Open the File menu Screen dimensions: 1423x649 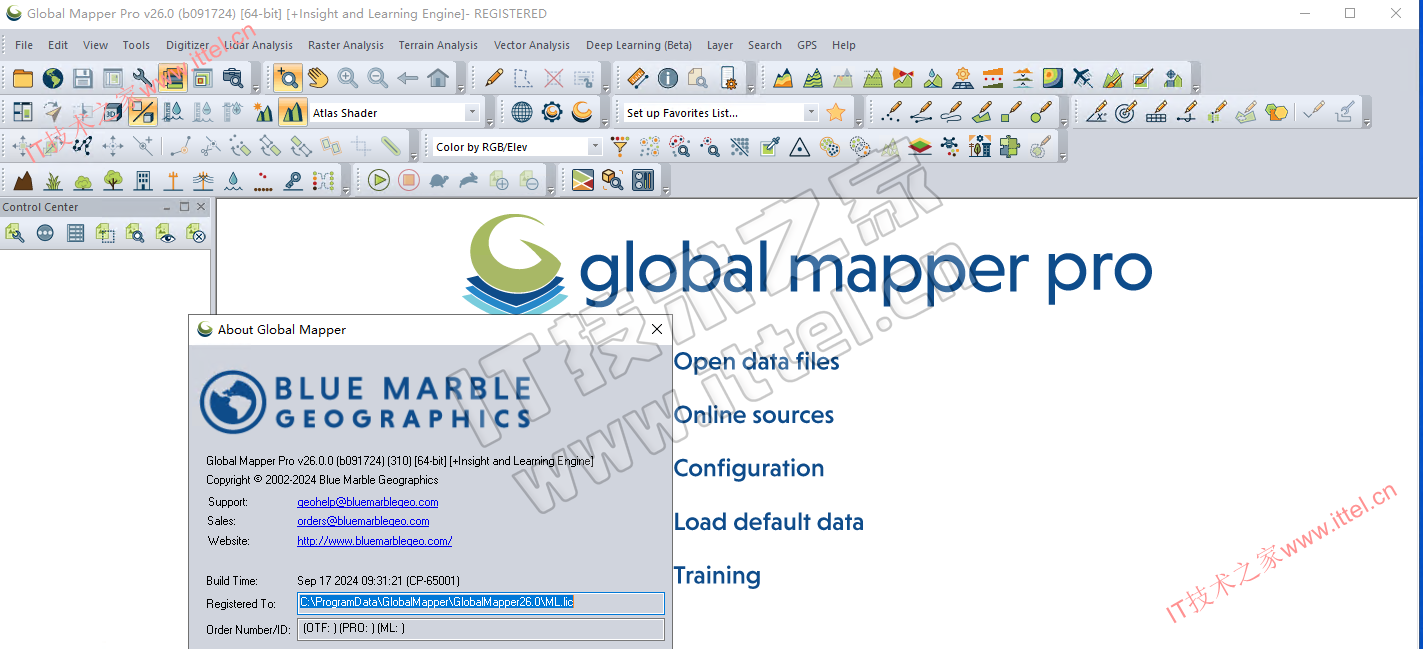click(24, 45)
